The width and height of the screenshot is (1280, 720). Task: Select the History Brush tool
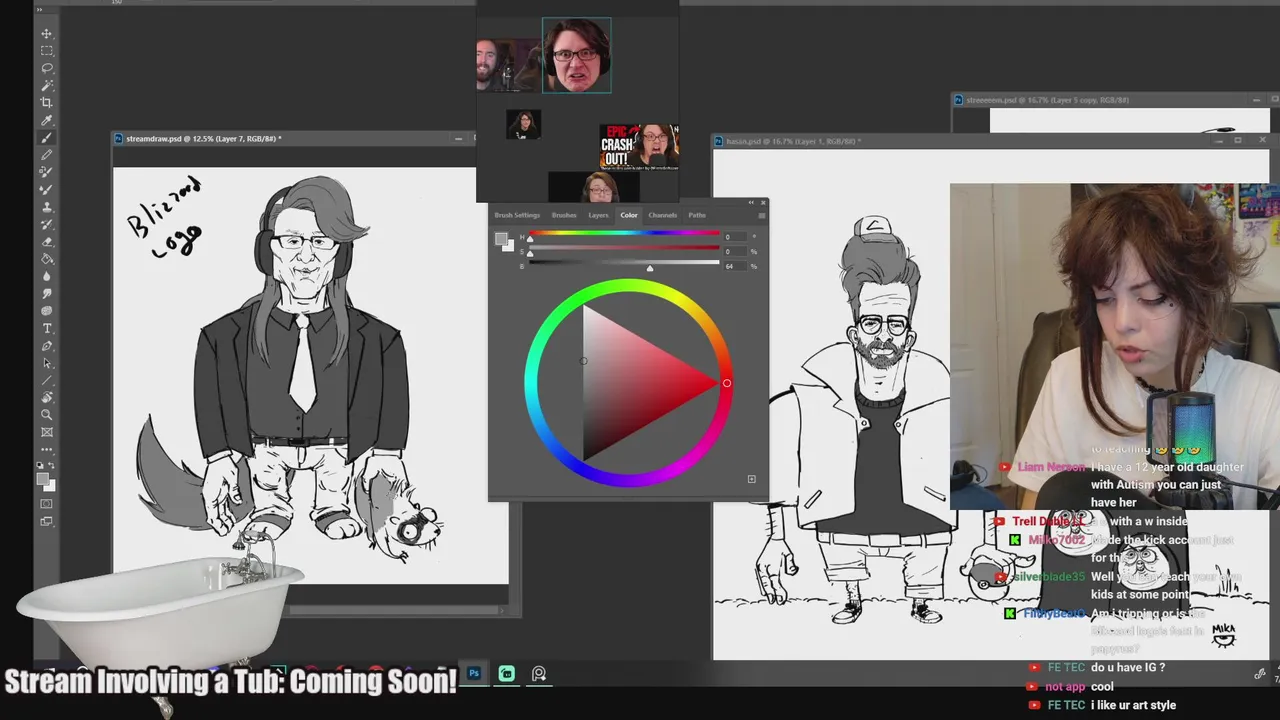[x=47, y=224]
